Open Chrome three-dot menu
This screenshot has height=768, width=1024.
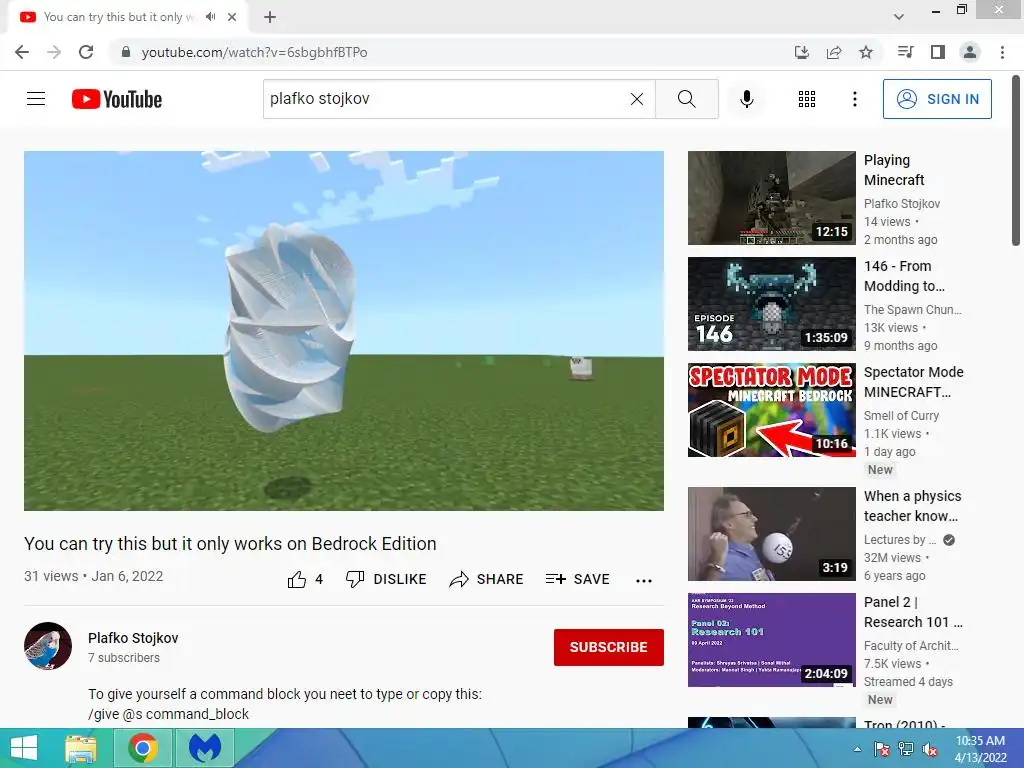coord(1002,52)
